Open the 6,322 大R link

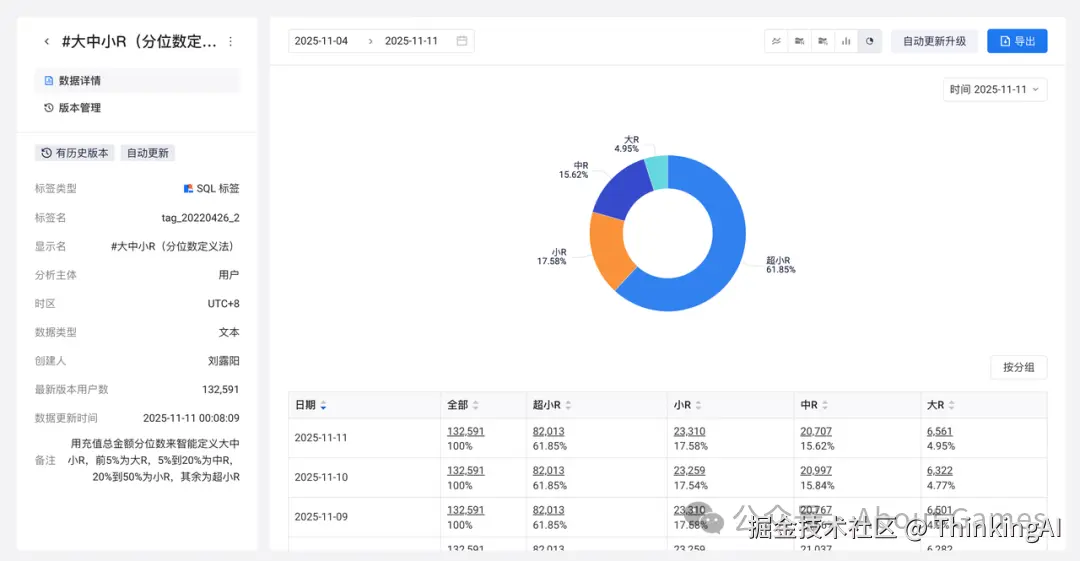[x=939, y=471]
